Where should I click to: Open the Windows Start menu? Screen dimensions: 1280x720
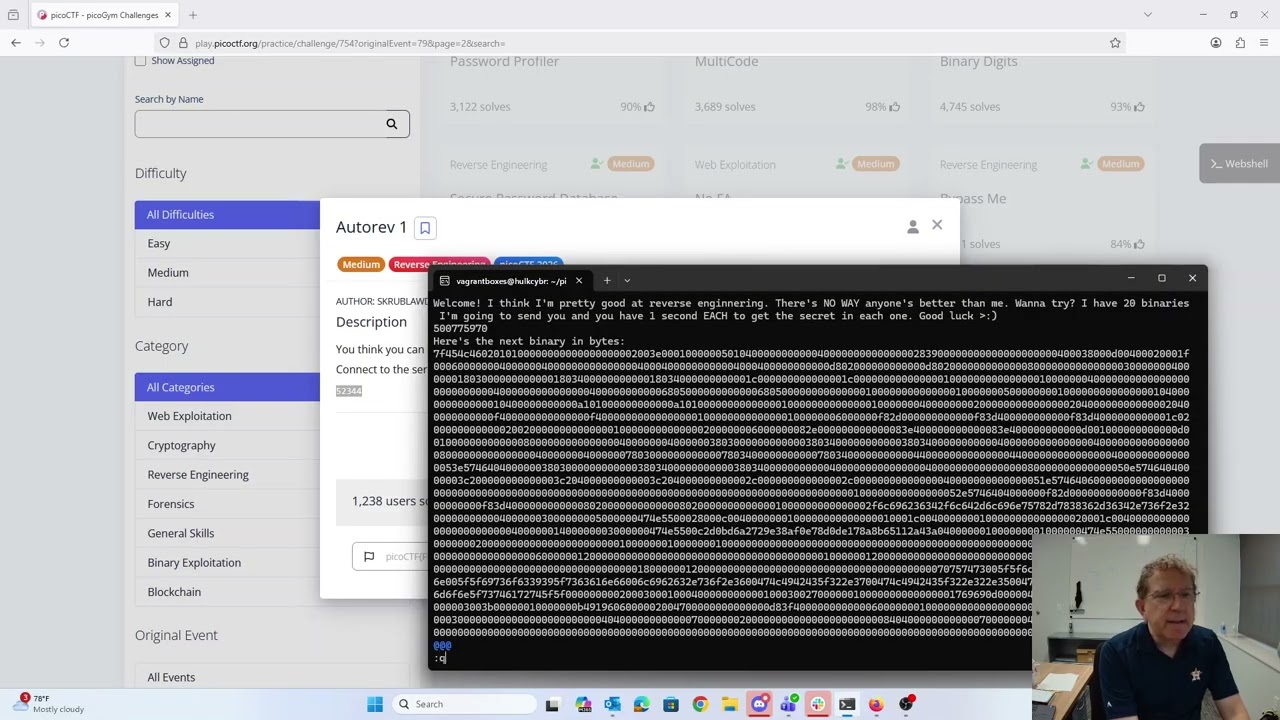click(x=375, y=704)
